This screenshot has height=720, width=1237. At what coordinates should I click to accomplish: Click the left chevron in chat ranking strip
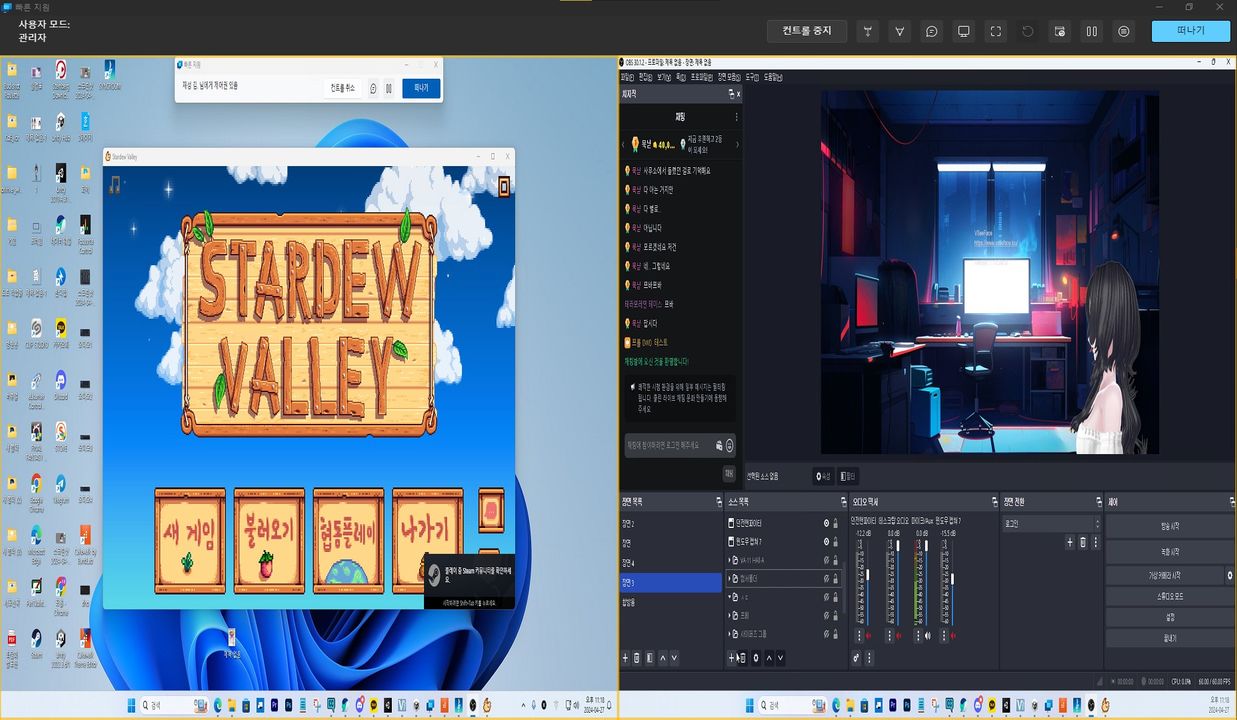[624, 145]
